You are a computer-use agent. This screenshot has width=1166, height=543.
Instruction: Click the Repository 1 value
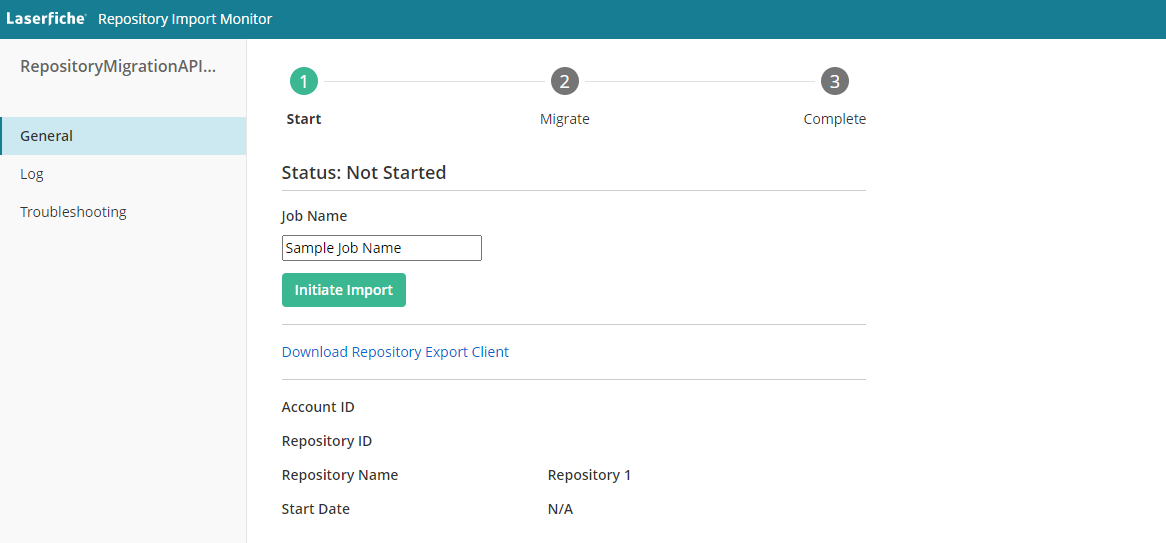(x=589, y=475)
